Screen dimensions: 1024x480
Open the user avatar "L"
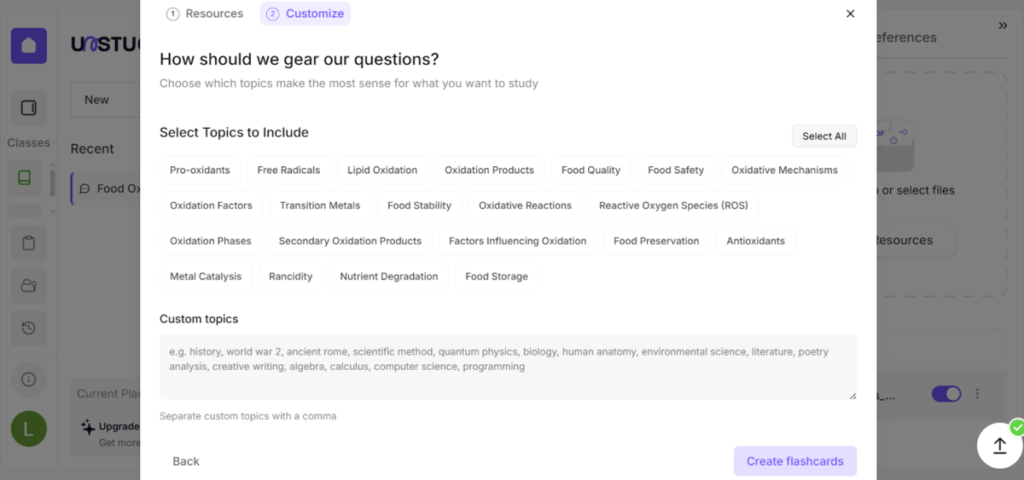point(29,429)
